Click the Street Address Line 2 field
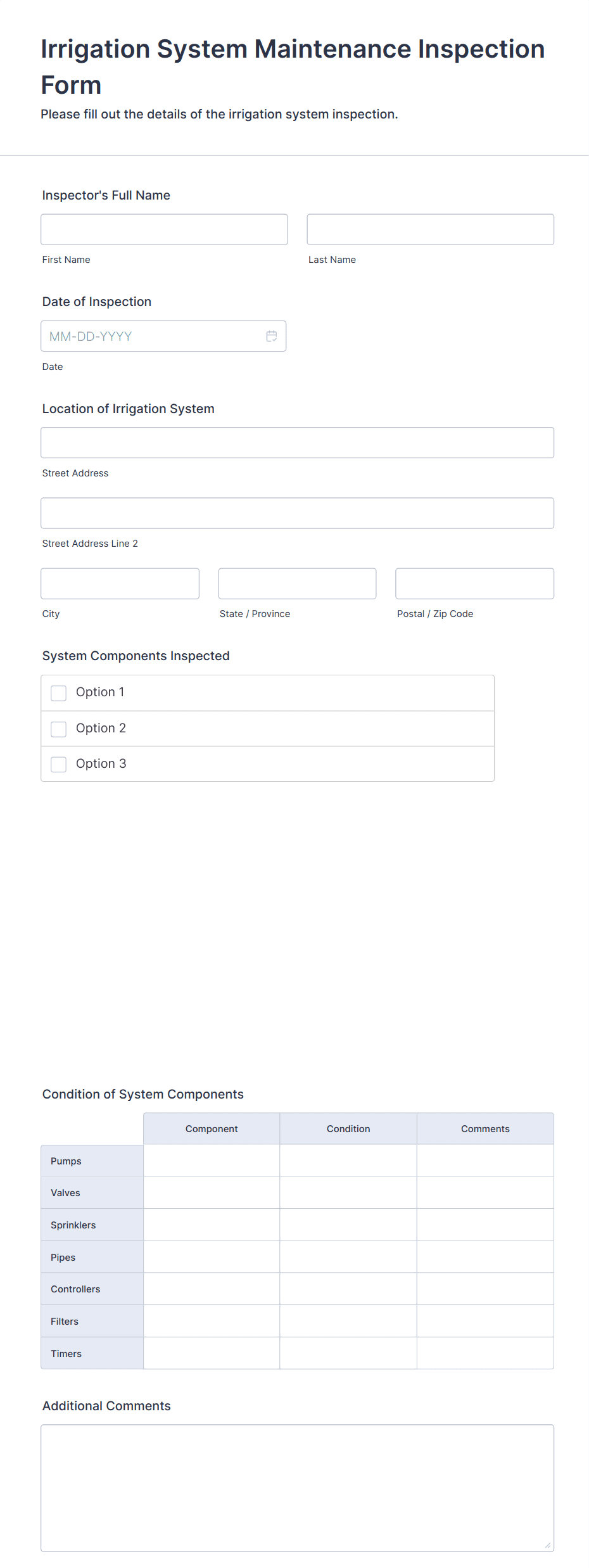This screenshot has height=1568, width=589. coord(297,513)
